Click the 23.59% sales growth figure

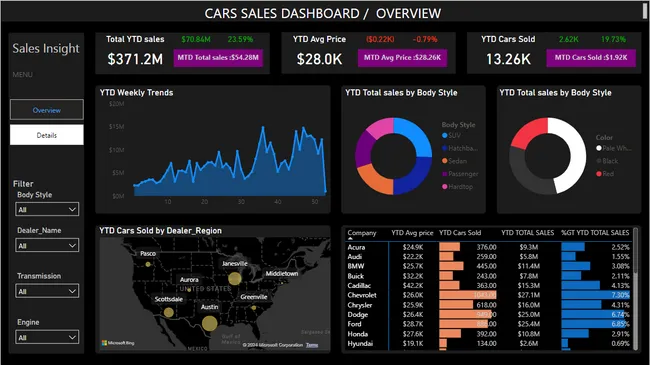pos(240,39)
